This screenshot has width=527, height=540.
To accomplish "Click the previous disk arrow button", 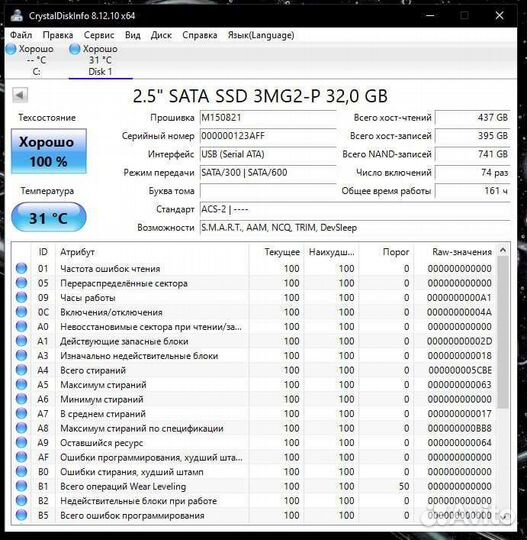I will [x=20, y=95].
